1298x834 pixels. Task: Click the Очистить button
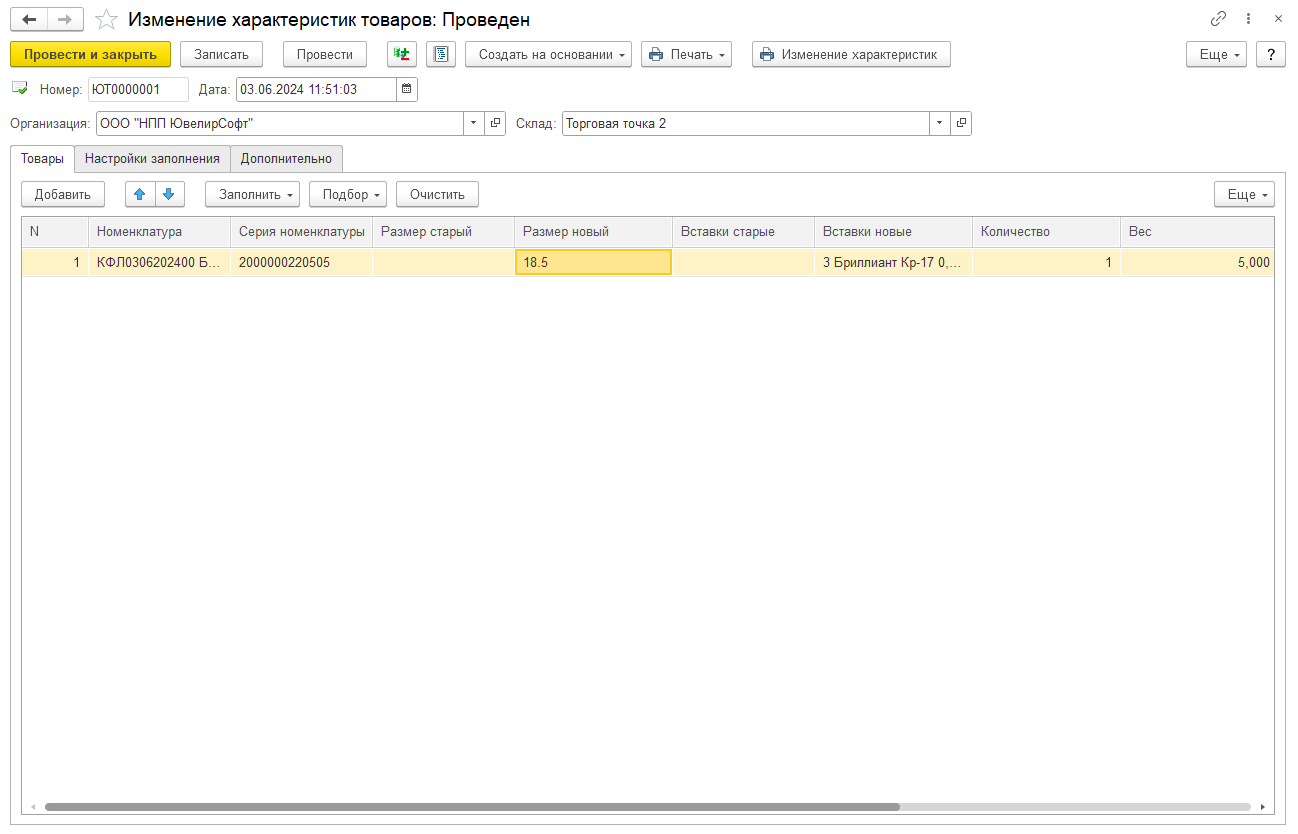click(437, 194)
